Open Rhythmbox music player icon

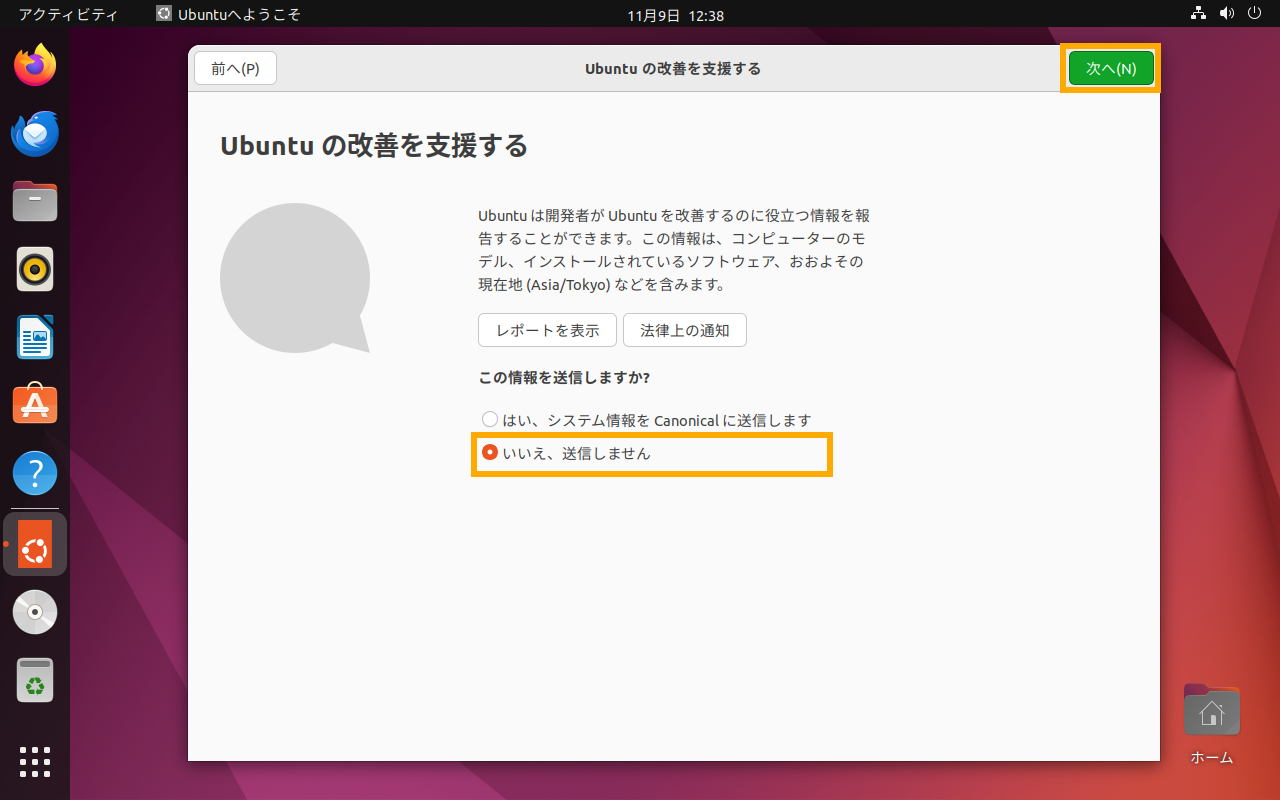pyautogui.click(x=35, y=269)
